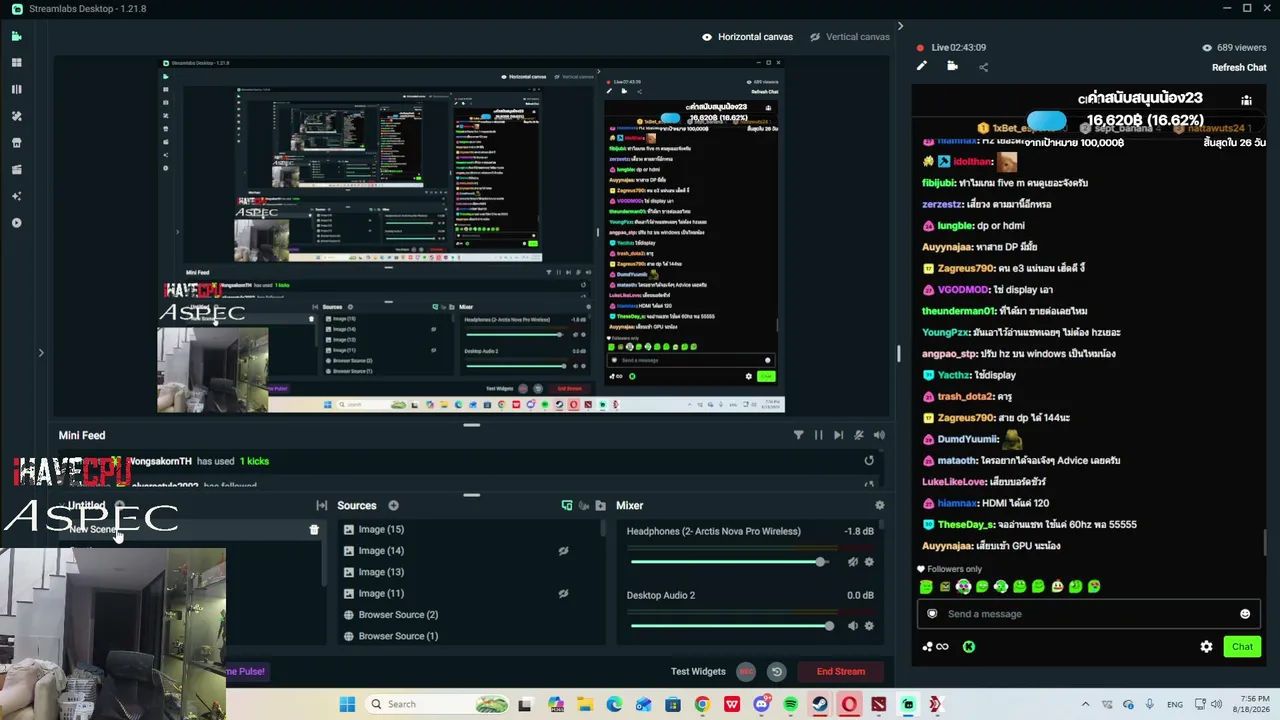Image resolution: width=1280 pixels, height=720 pixels.
Task: Open emoji picker in chat input
Action: pos(1245,614)
